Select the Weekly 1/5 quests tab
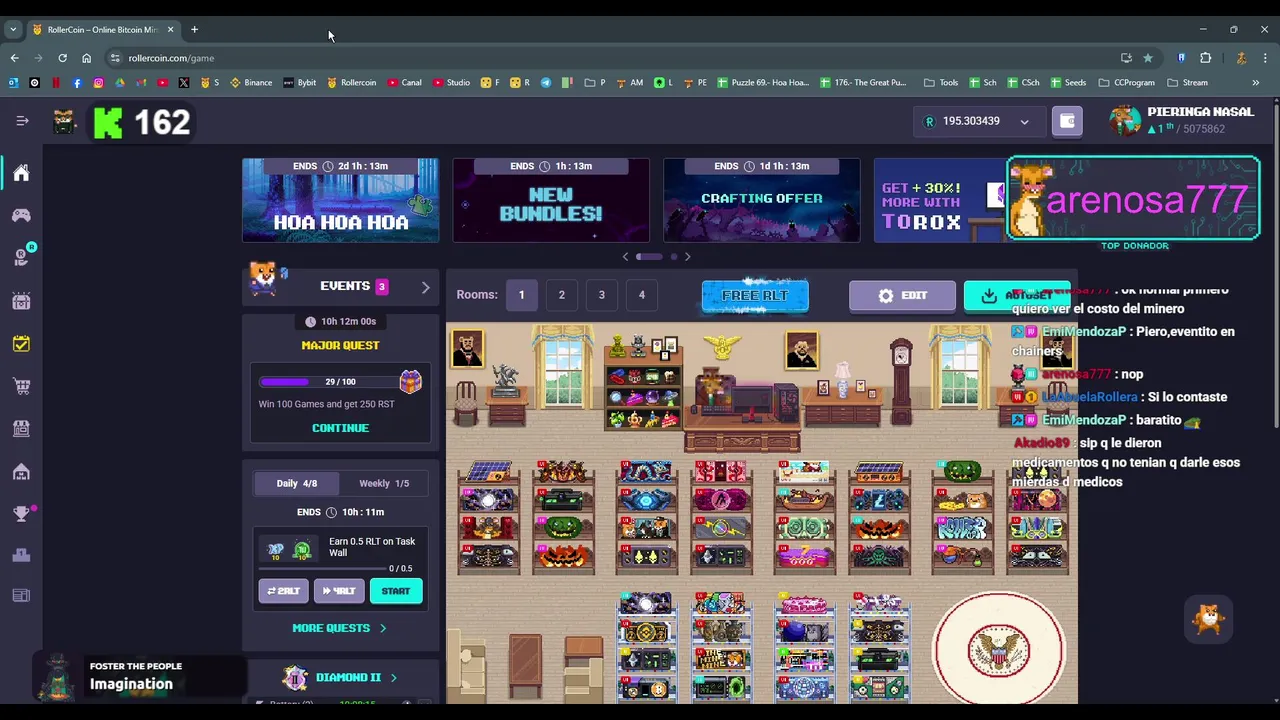Image resolution: width=1280 pixels, height=720 pixels. 384,483
